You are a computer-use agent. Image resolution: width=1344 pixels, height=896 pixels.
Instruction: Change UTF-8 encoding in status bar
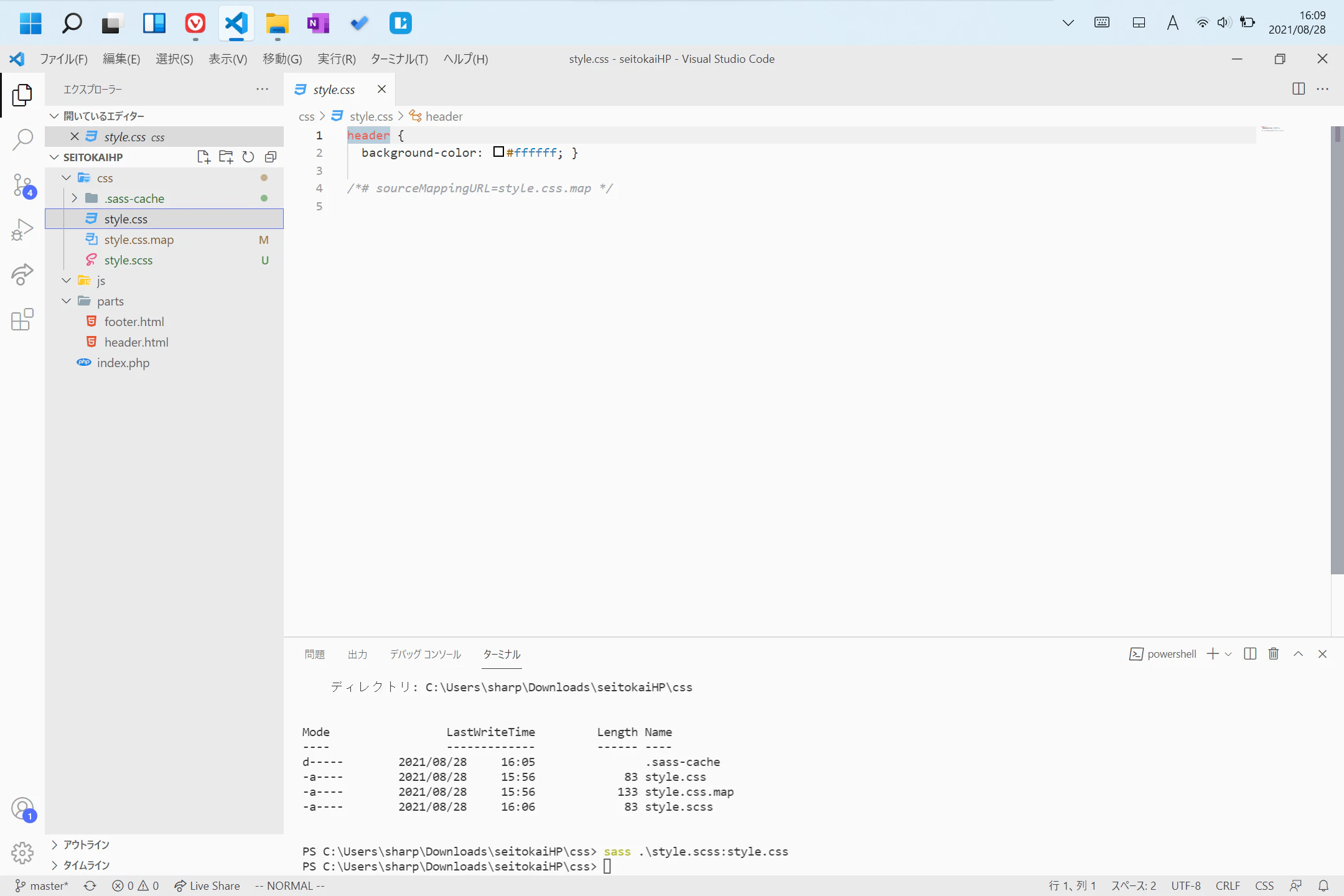[x=1186, y=885]
